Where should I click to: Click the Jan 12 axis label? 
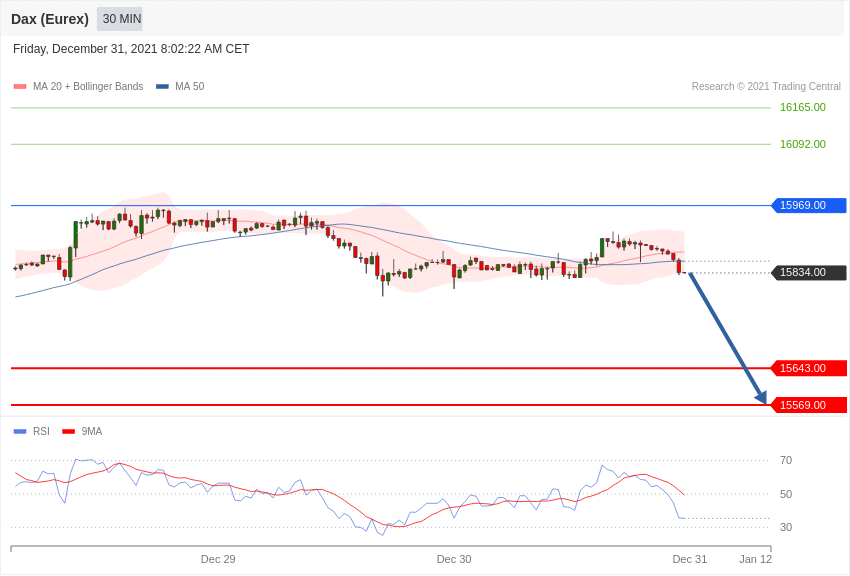click(x=755, y=560)
